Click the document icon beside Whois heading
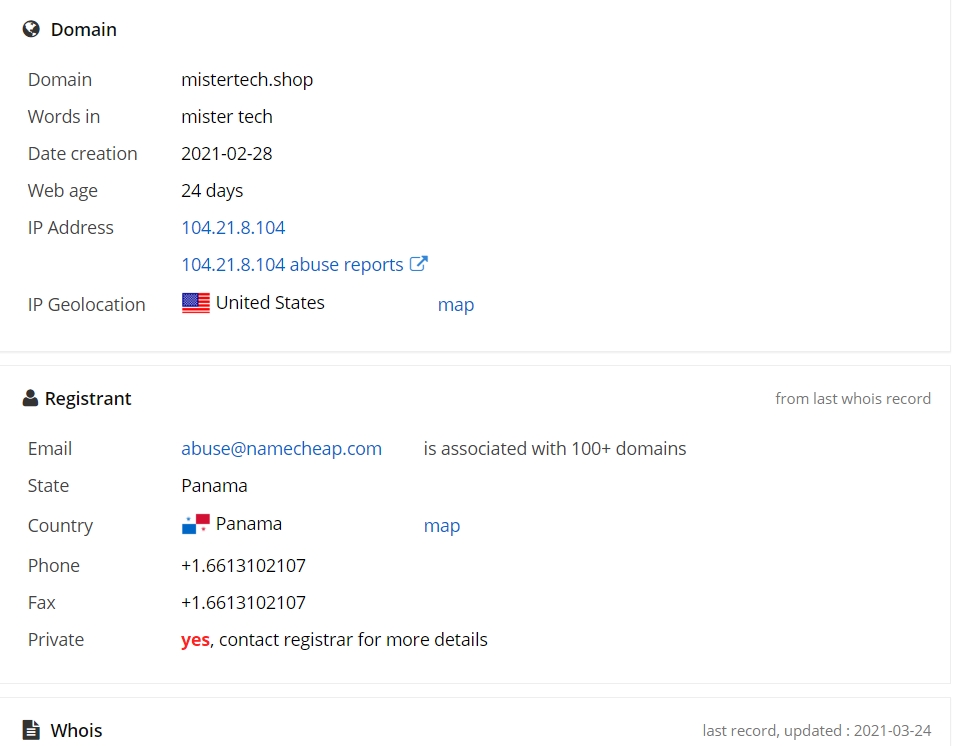This screenshot has height=746, width=953. [x=31, y=730]
